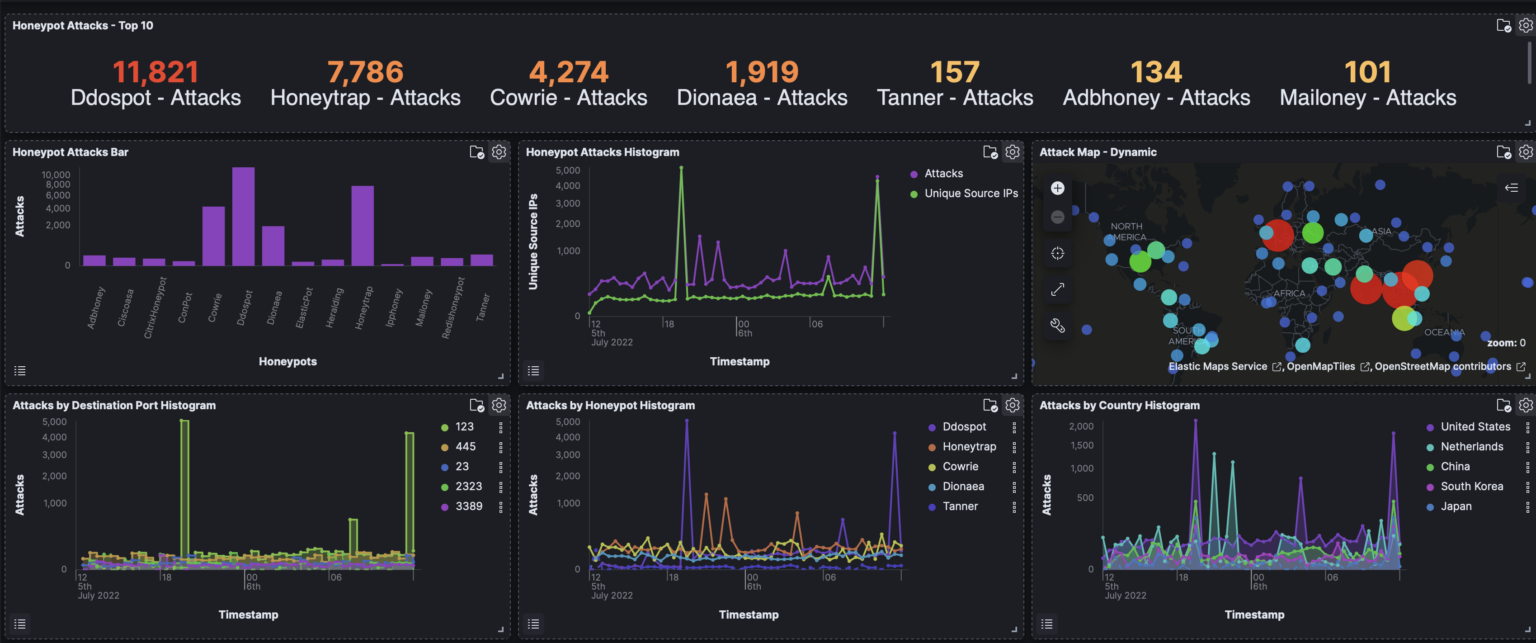1536x643 pixels.
Task: Open the Elastic Maps Service link
Action: (x=1217, y=366)
